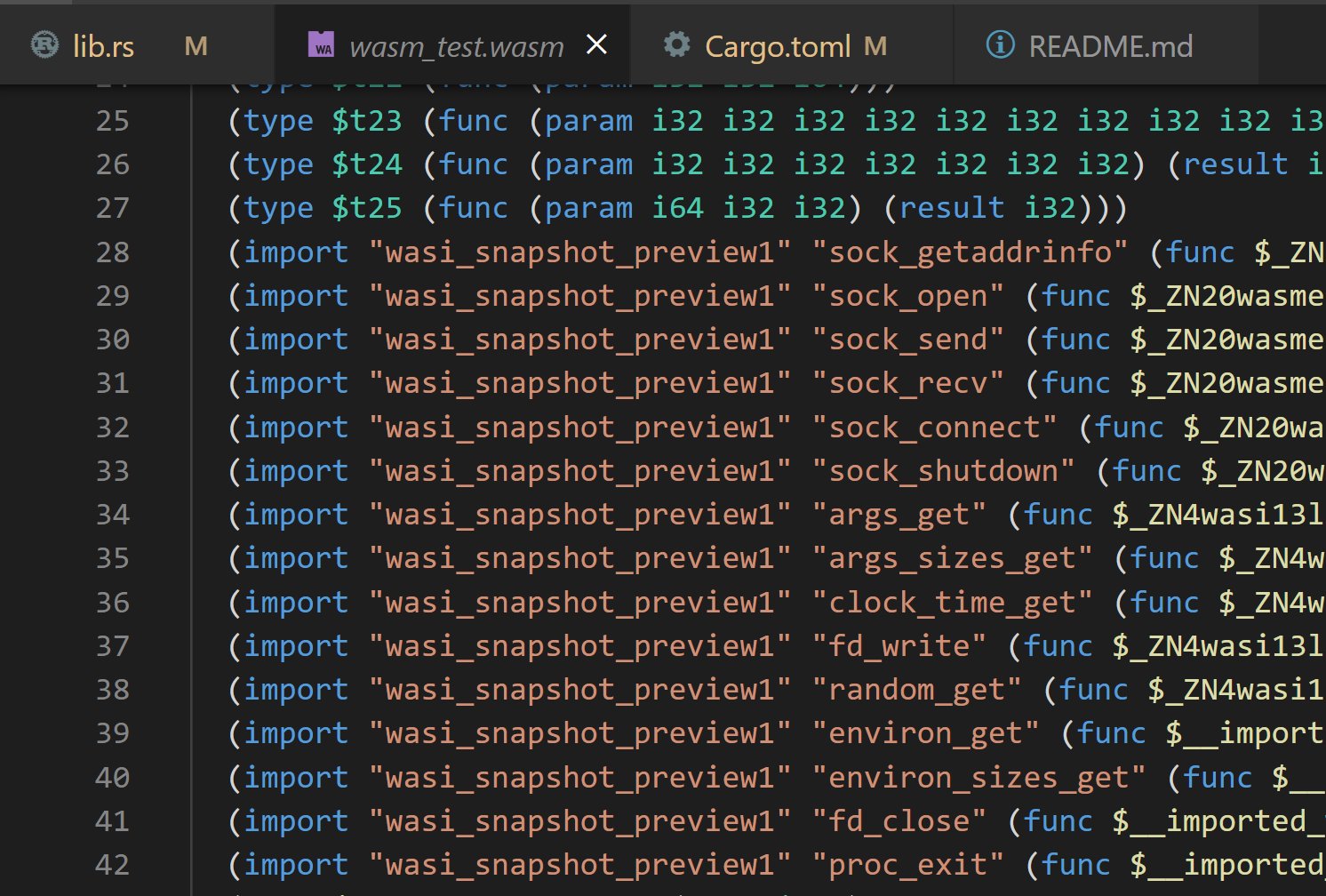
Task: Click line number 29 in the gutter
Action: tap(113, 296)
